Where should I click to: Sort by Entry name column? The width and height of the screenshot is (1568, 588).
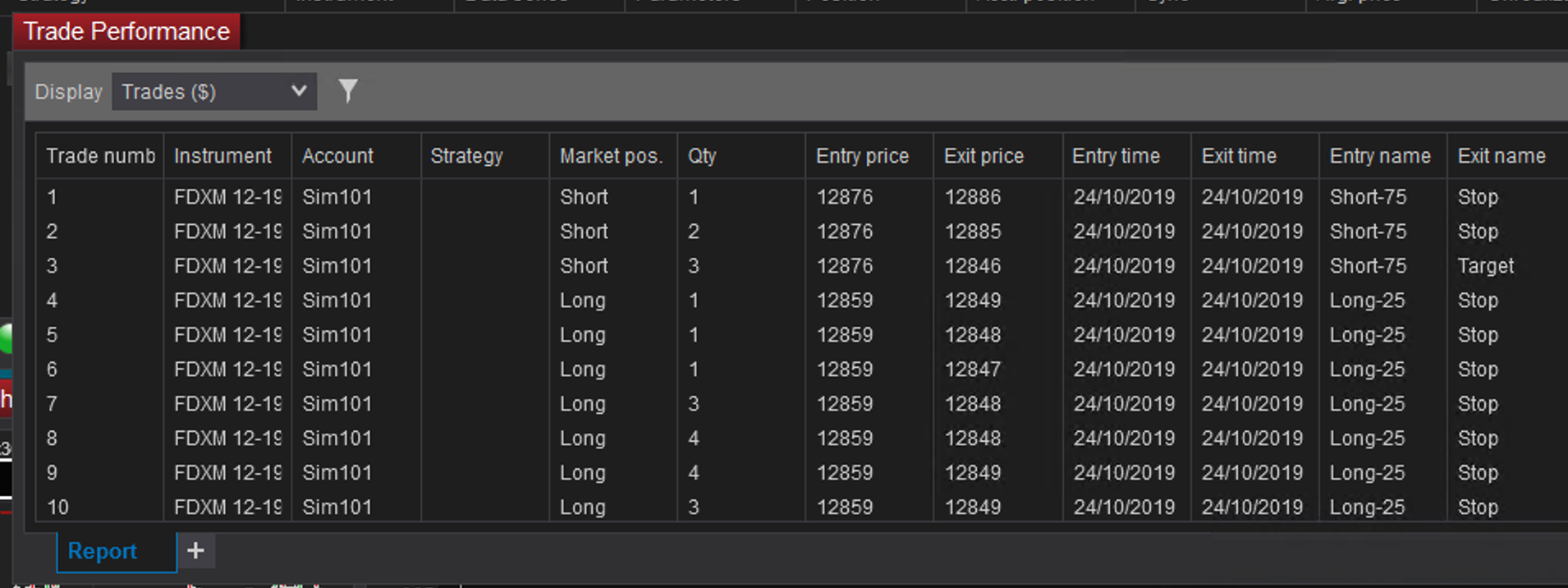pyautogui.click(x=1380, y=156)
